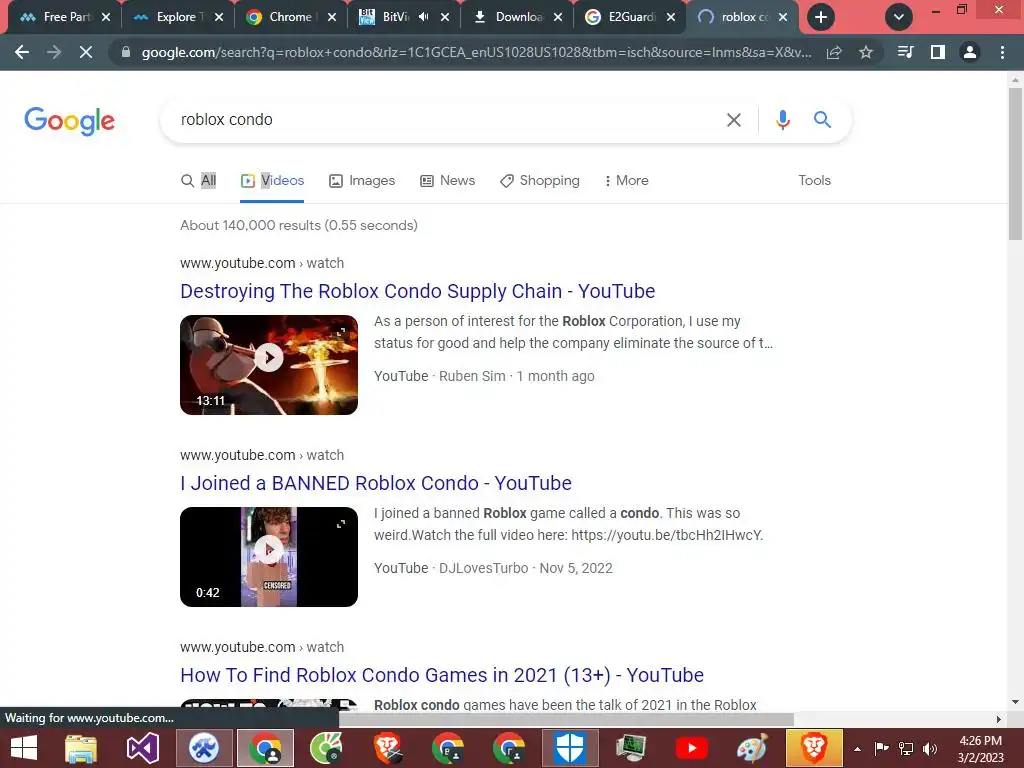Go back using the browser back arrow
This screenshot has width=1024, height=768.
click(x=22, y=52)
